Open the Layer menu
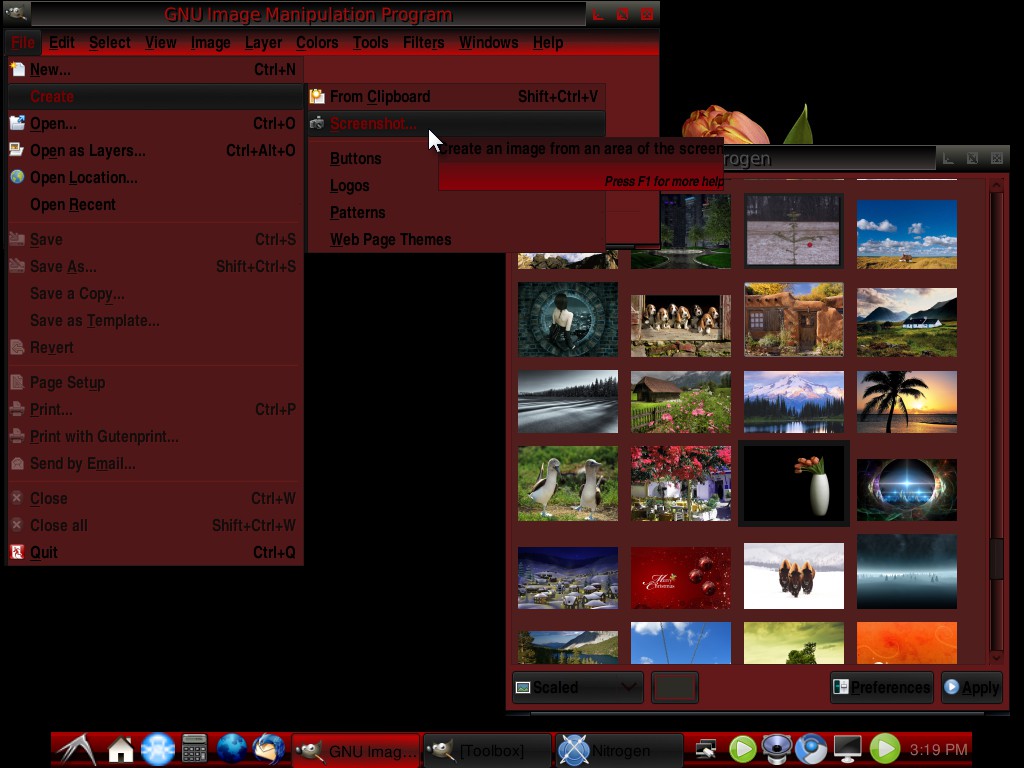 [263, 42]
